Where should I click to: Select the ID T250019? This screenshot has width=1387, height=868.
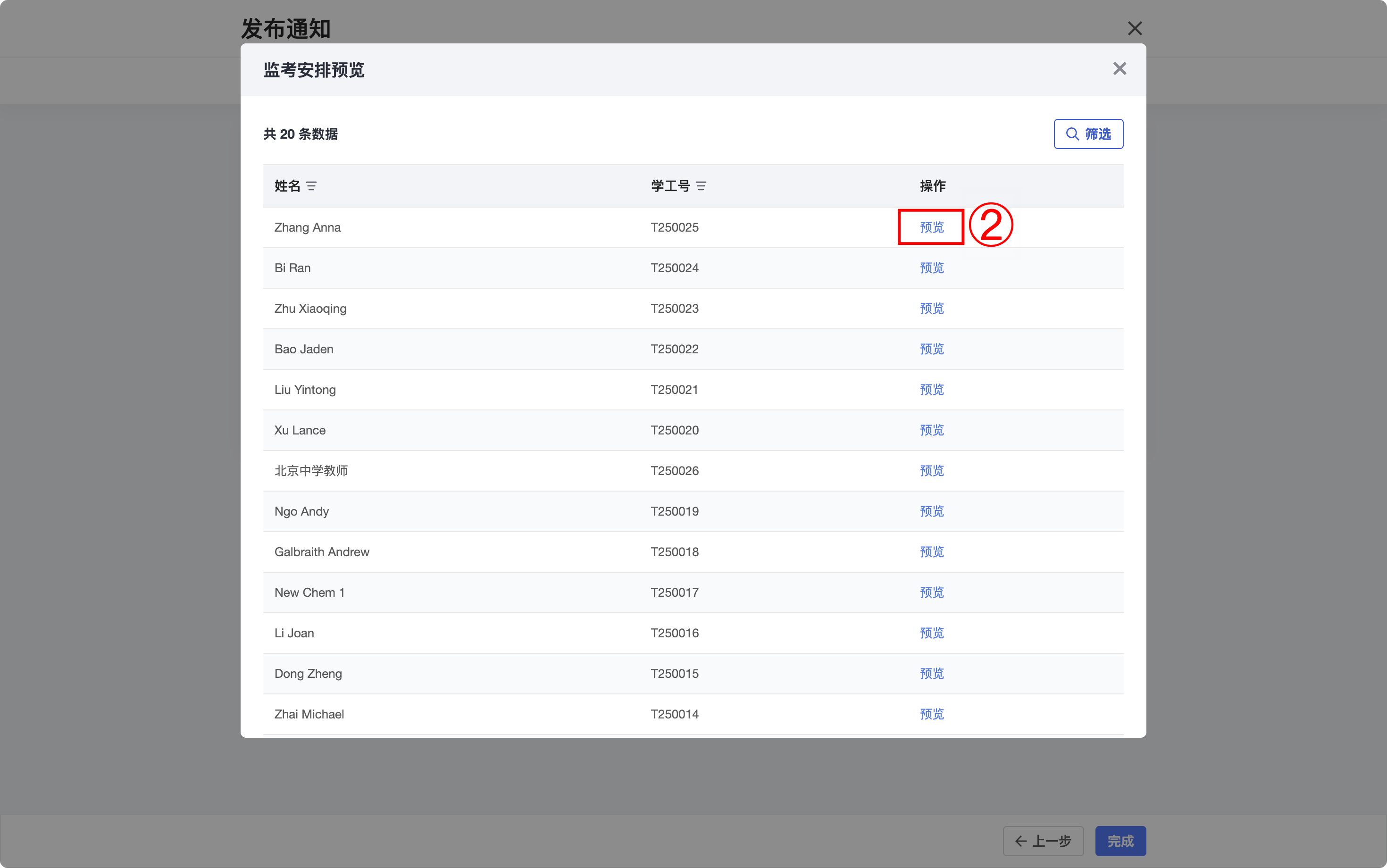point(675,511)
